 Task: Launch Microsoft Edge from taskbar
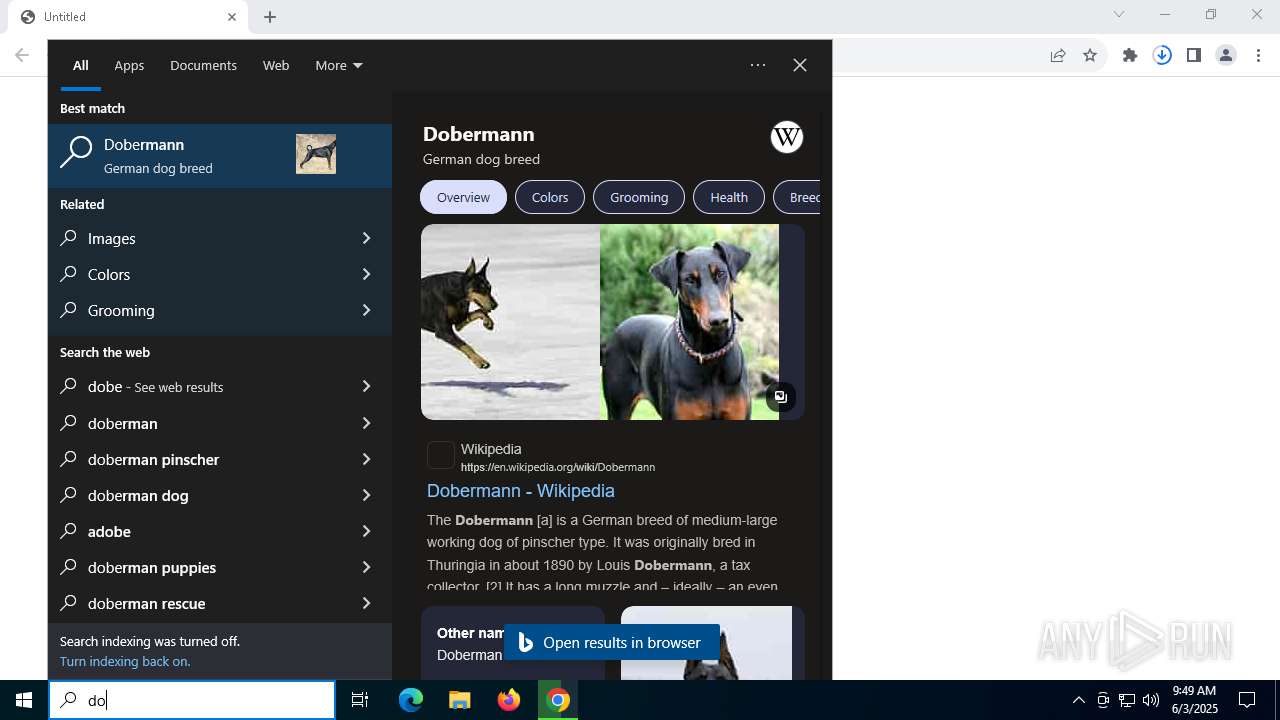[411, 700]
